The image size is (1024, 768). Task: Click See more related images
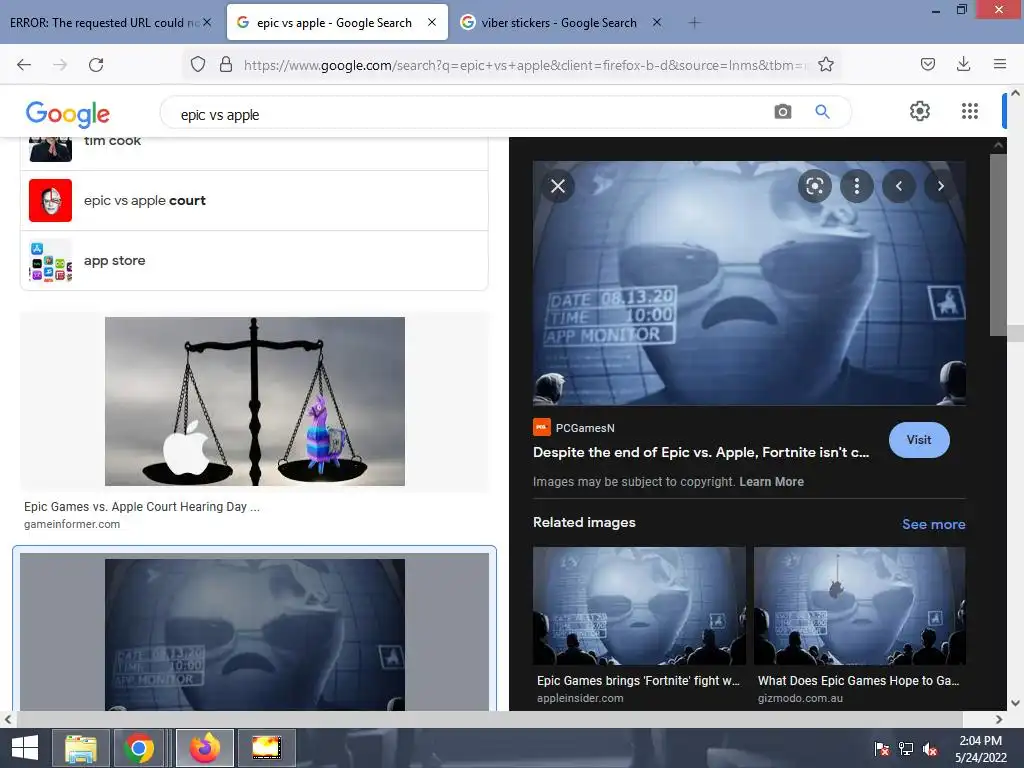coord(933,524)
